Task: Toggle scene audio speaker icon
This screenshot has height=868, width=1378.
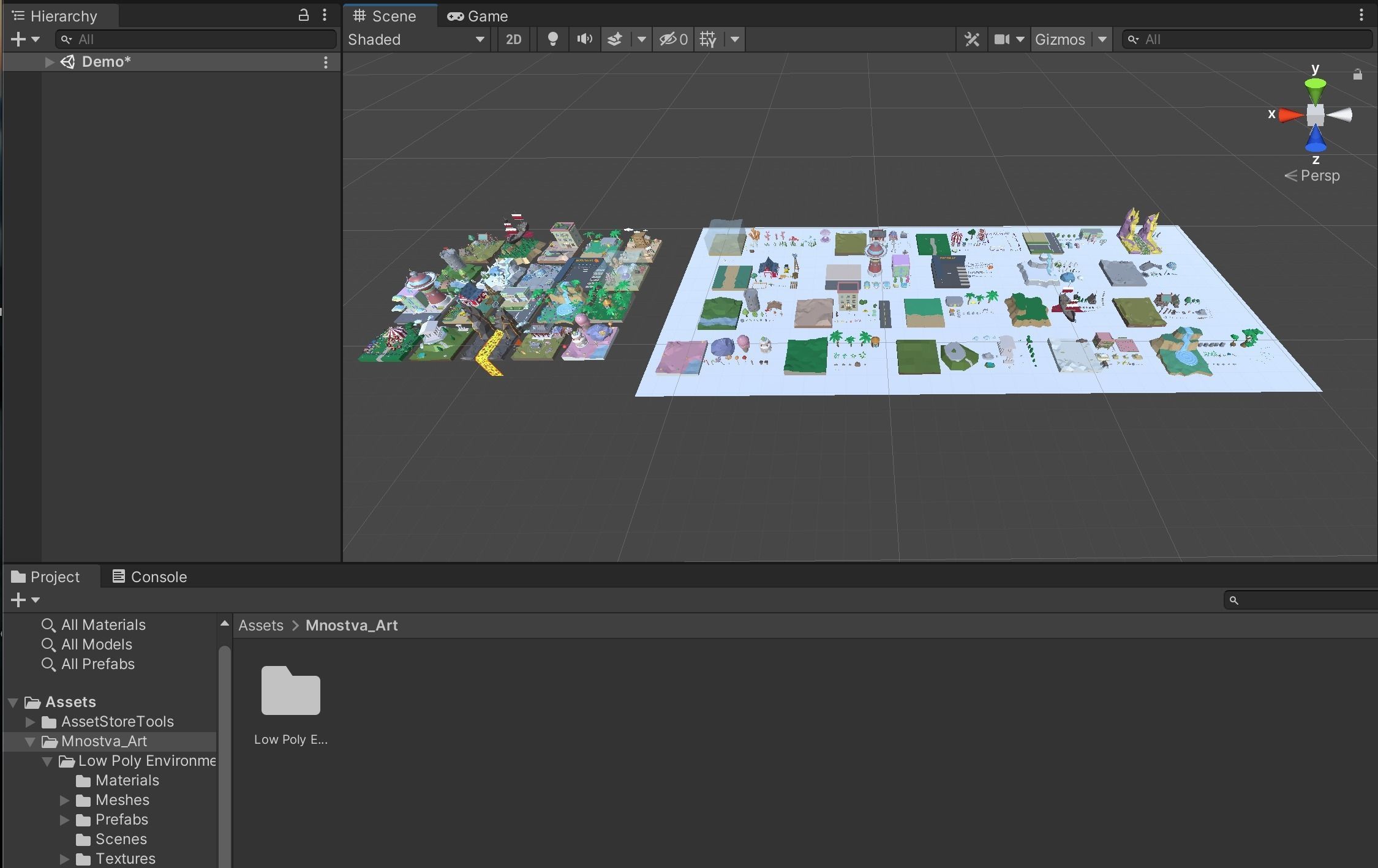Action: point(584,39)
